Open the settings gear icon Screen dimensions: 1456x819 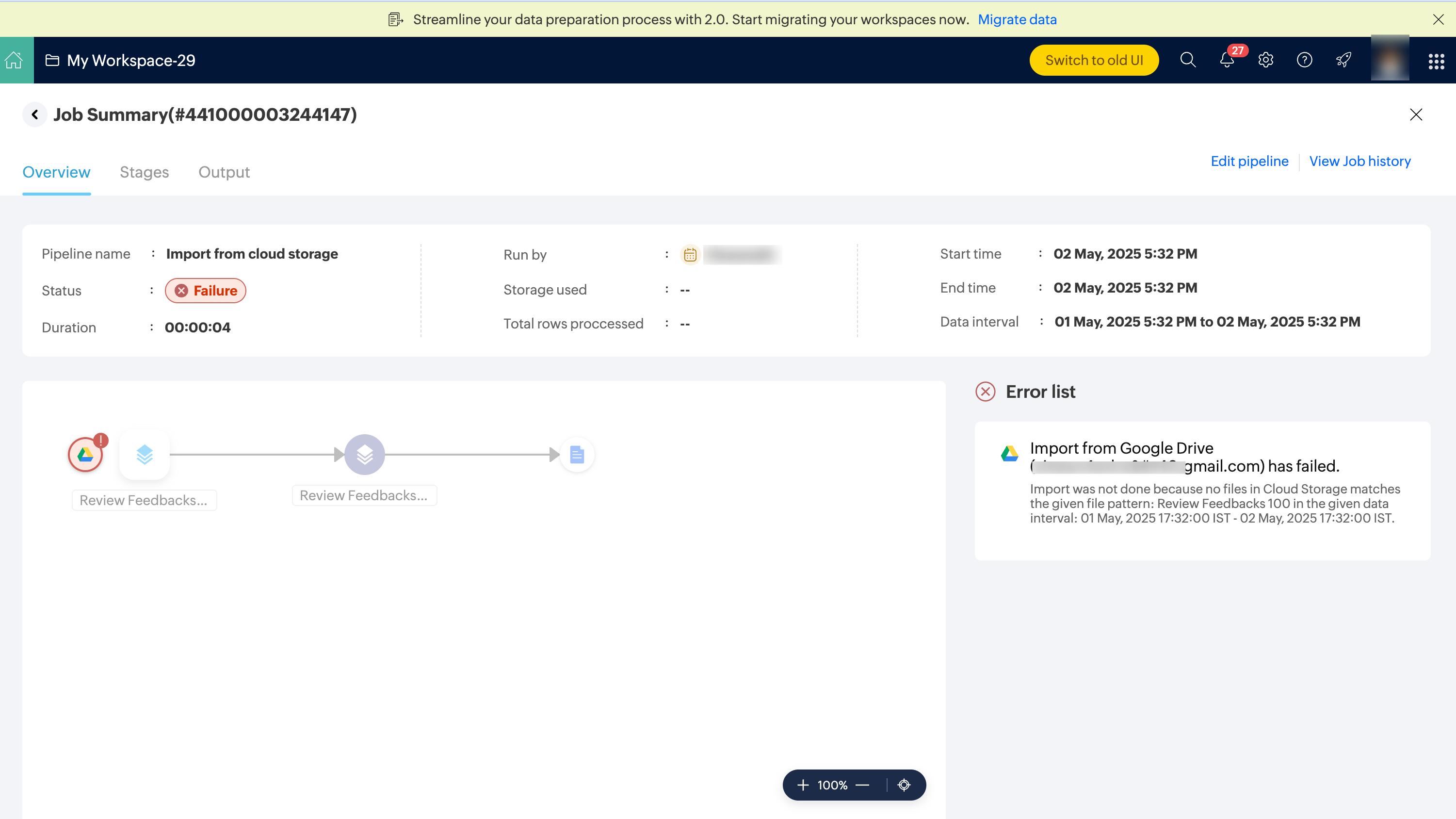pyautogui.click(x=1265, y=60)
